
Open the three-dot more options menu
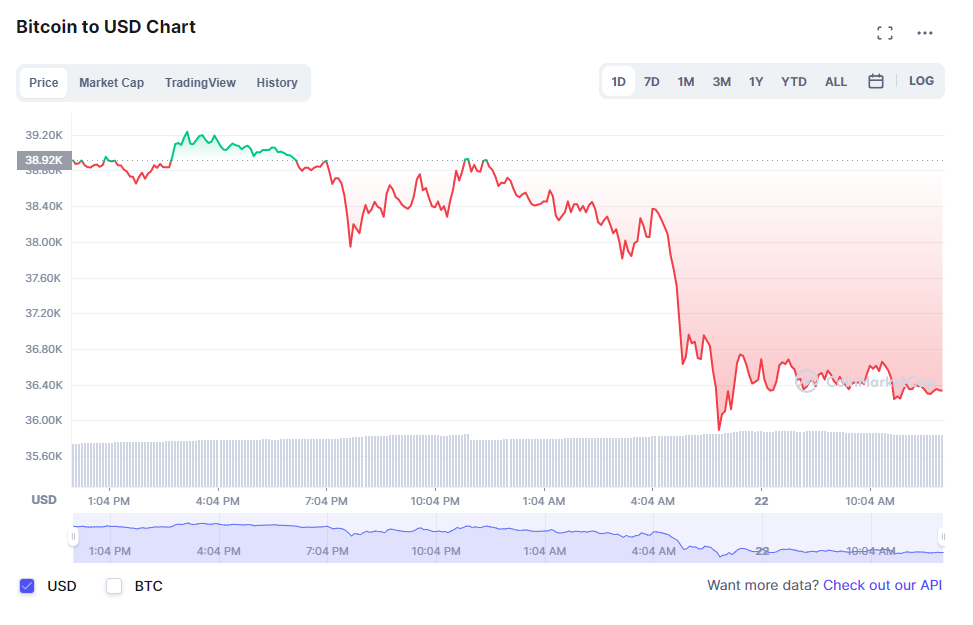pyautogui.click(x=925, y=33)
